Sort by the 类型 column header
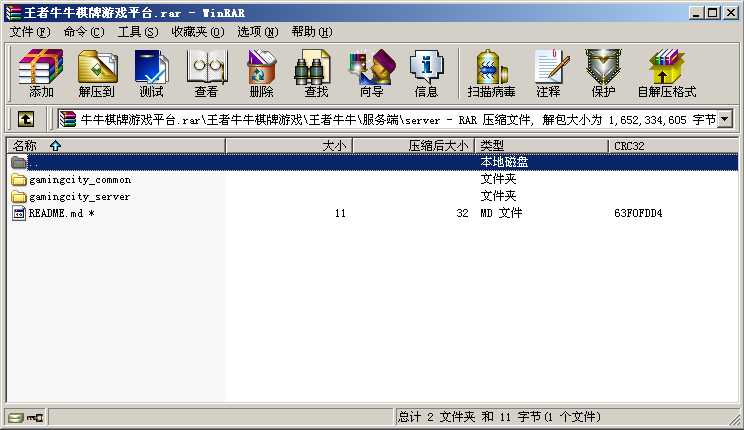Viewport: 744px width, 430px height. tap(541, 146)
